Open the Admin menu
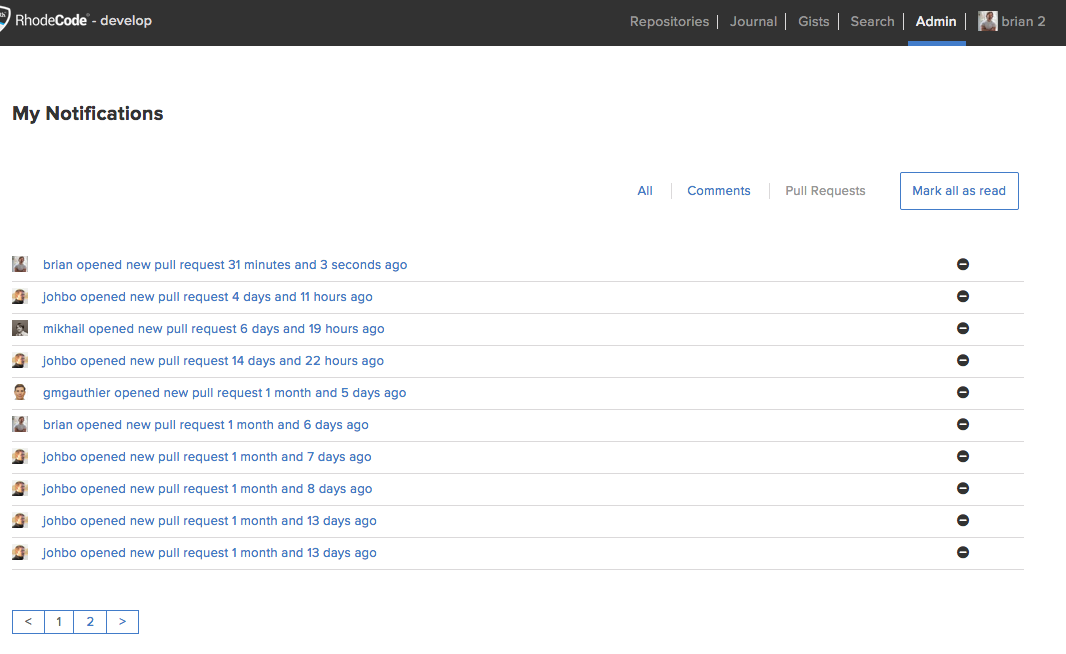Viewport: 1066px width, 654px height. pyautogui.click(x=935, y=21)
